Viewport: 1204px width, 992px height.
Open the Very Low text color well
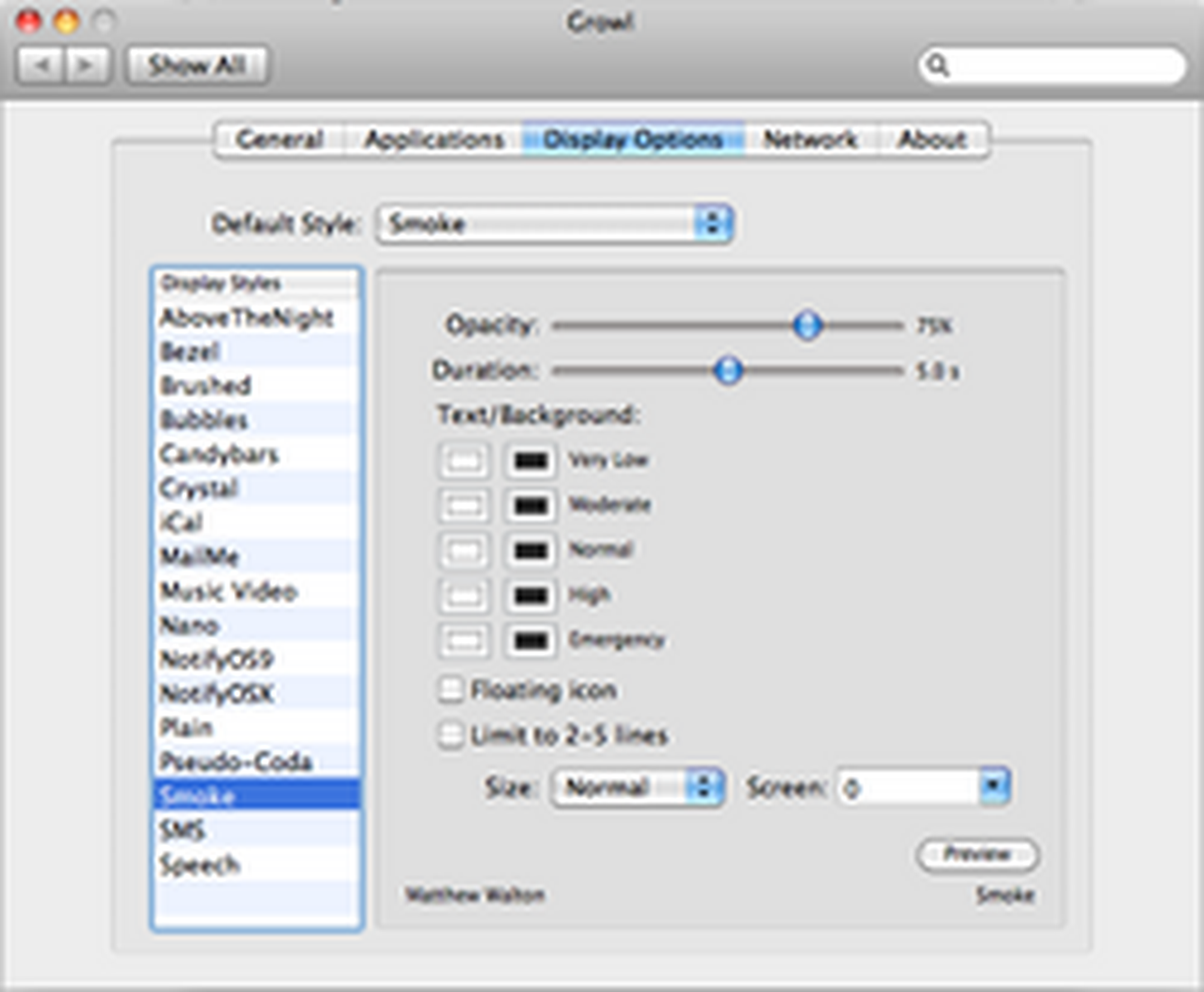(x=464, y=461)
